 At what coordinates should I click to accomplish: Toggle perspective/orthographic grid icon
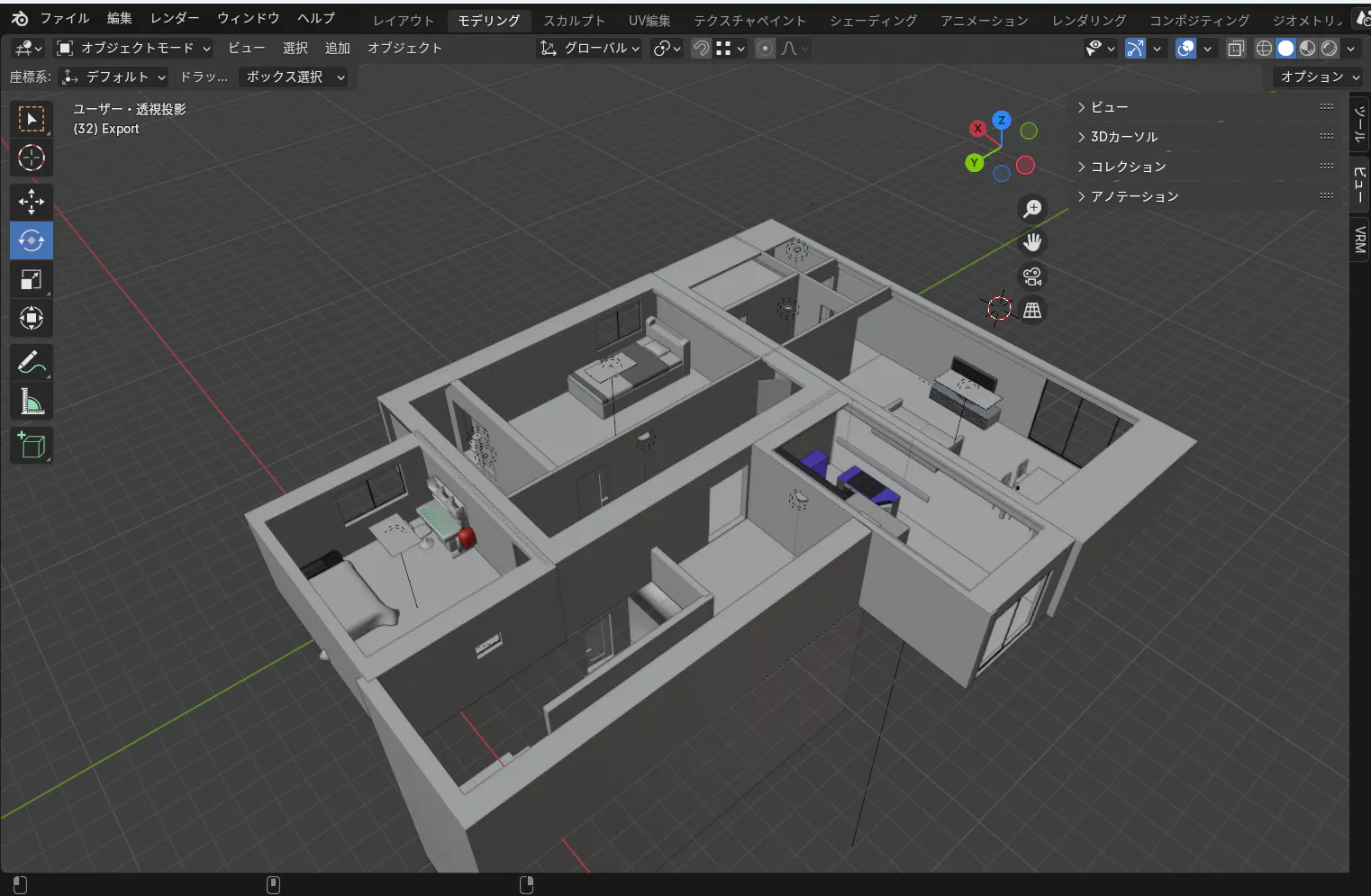1032,311
